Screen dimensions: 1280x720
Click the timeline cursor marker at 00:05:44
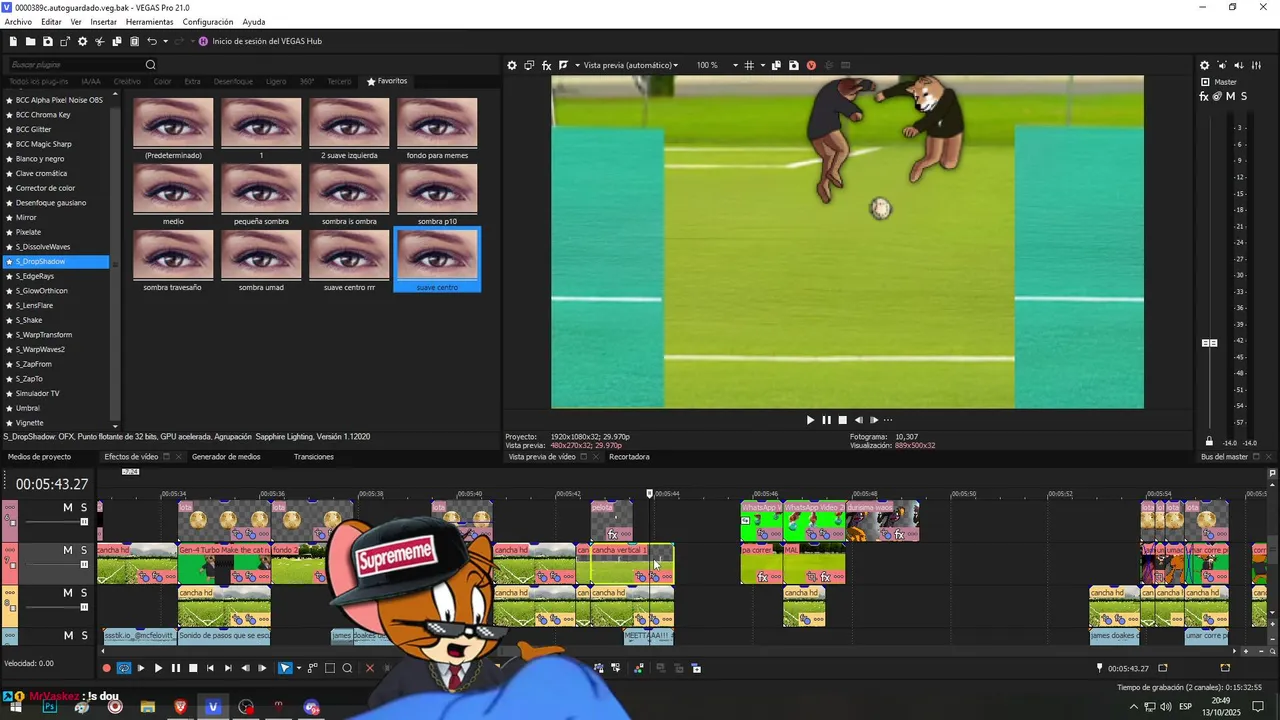(650, 493)
